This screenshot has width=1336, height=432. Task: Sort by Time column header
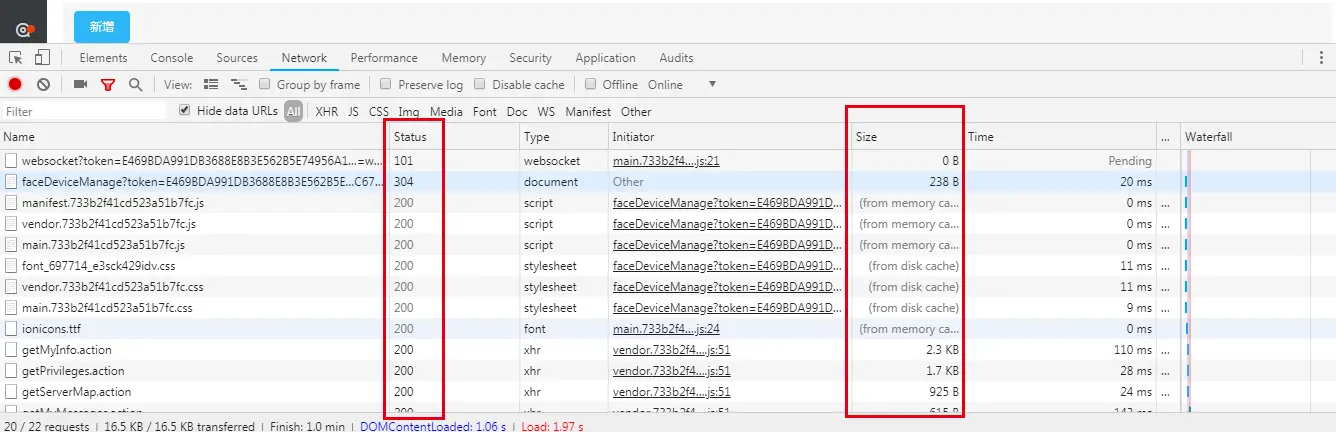point(1060,137)
